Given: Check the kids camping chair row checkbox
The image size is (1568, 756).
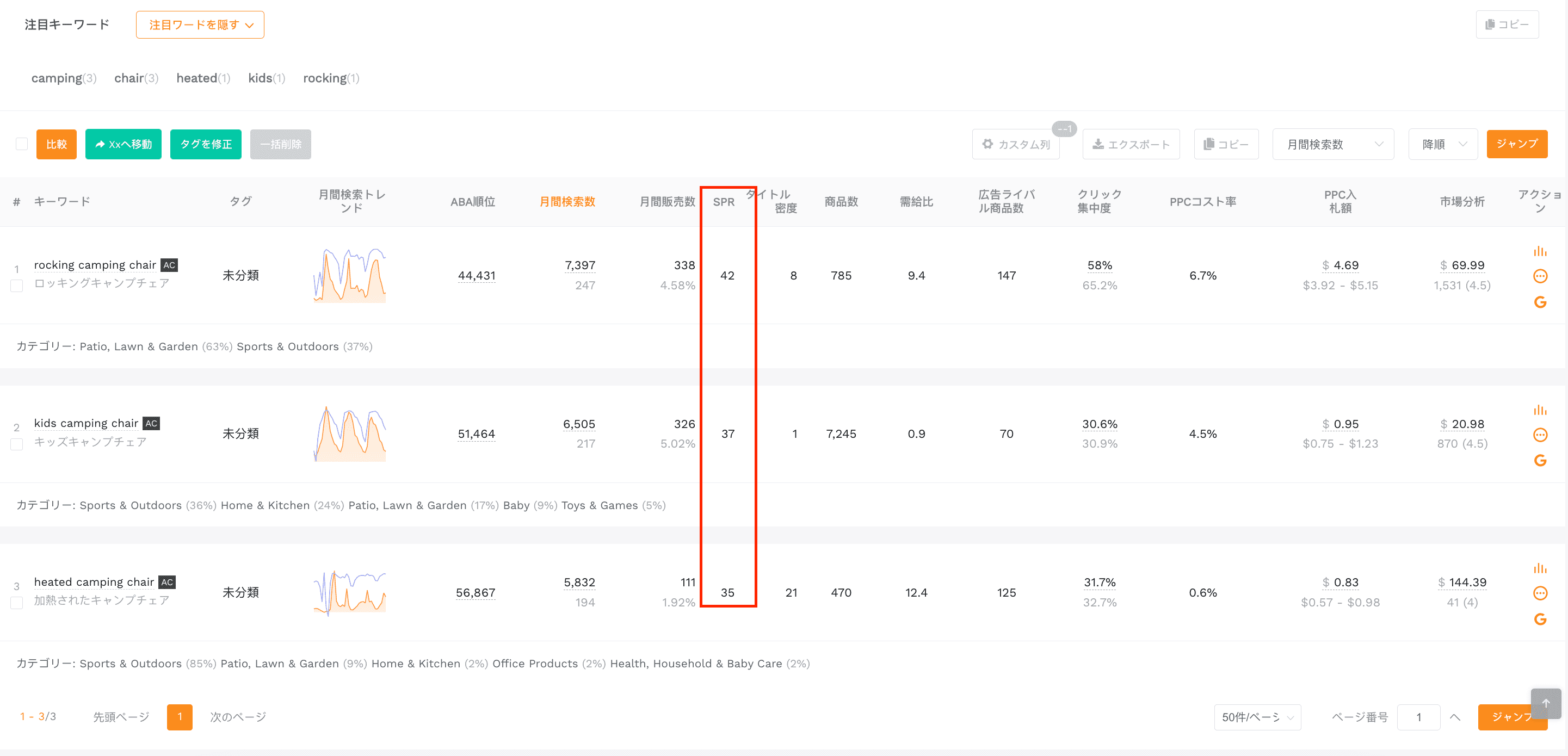Looking at the screenshot, I should tap(17, 444).
